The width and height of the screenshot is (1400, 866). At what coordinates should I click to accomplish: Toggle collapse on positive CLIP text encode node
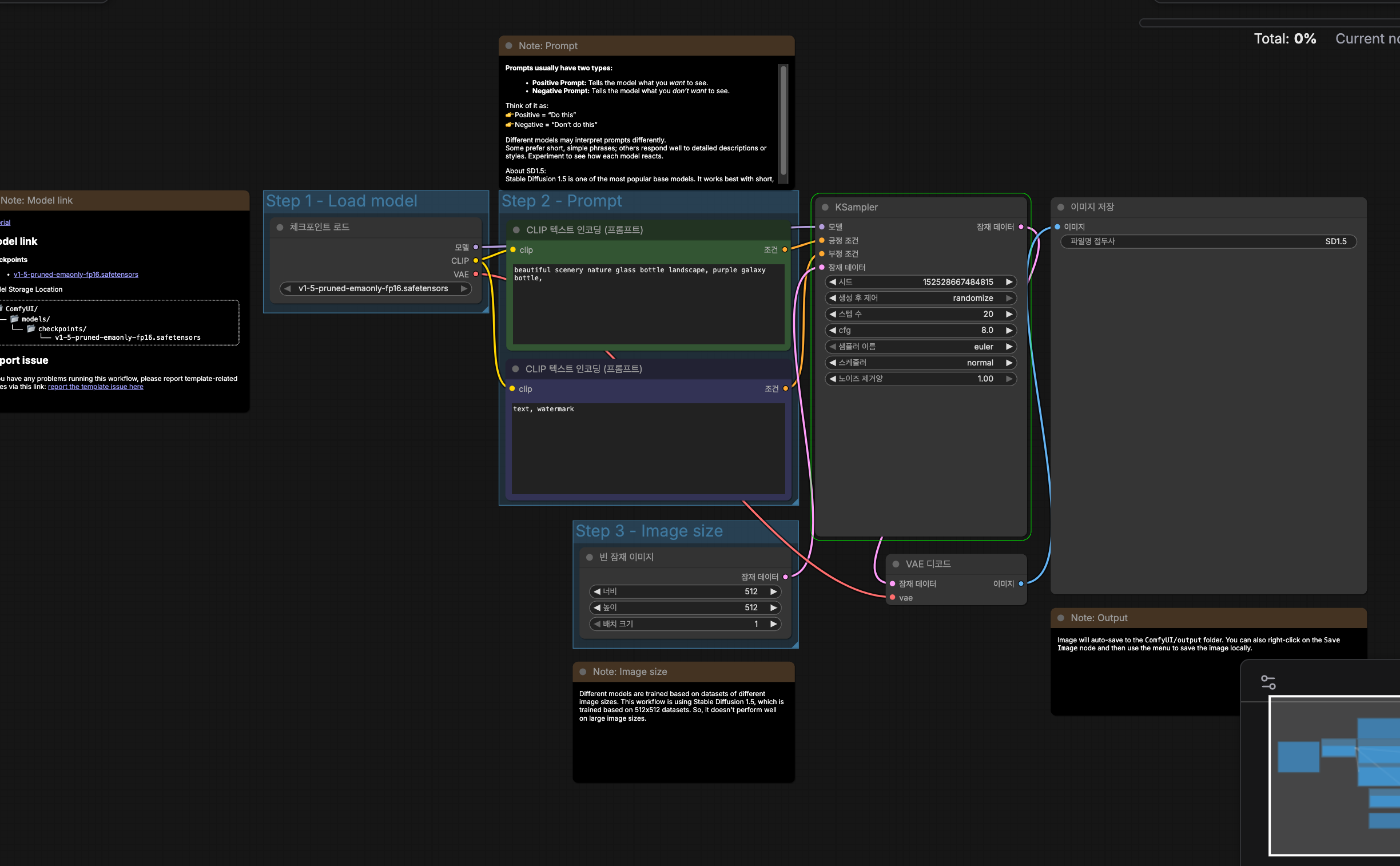coord(516,230)
